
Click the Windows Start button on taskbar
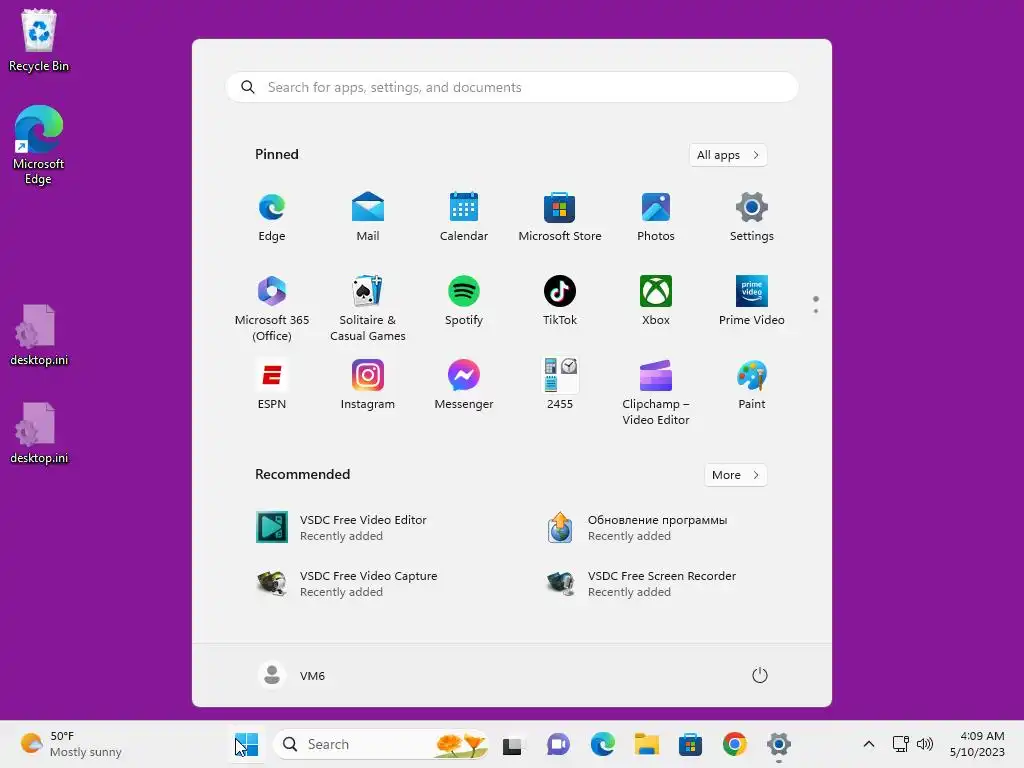[247, 744]
